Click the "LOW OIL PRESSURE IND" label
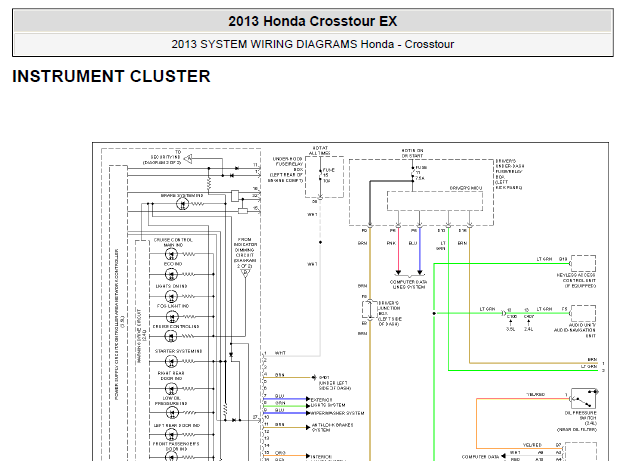The height and width of the screenshot is (461, 622). (171, 401)
